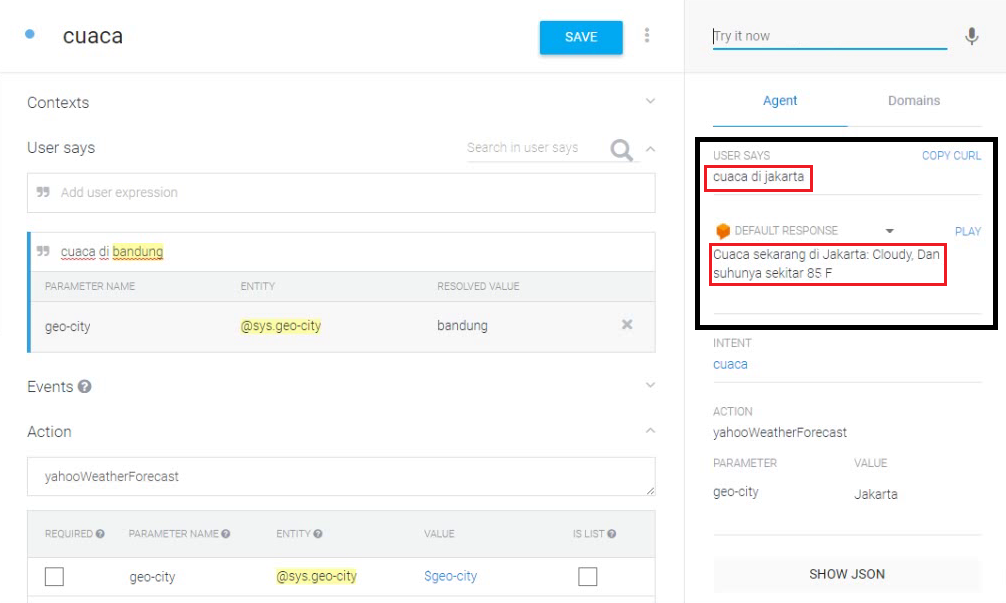Click the Jakarta parameter value
Screen dimensions: 1006x603
(876, 494)
